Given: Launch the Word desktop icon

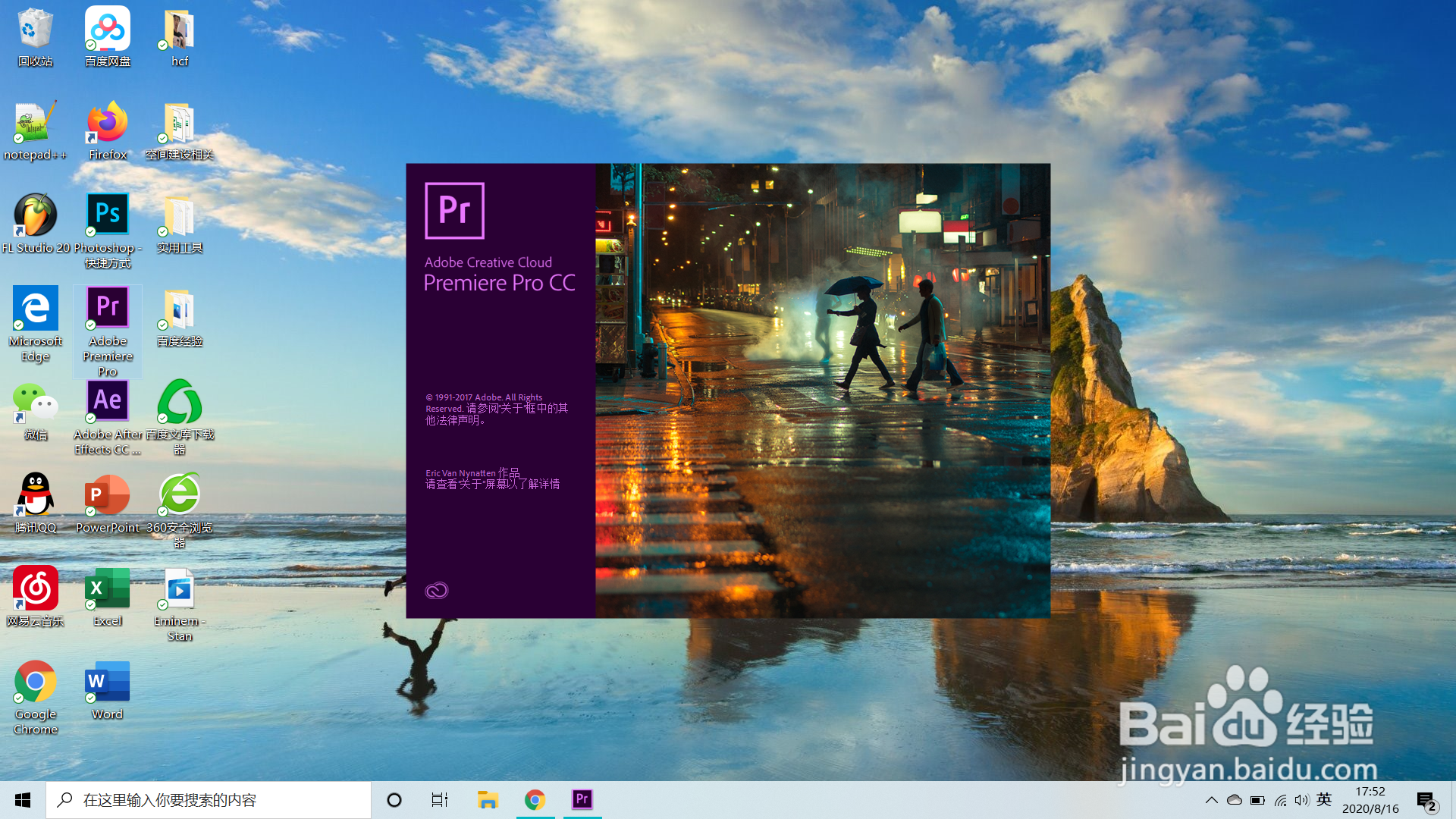Looking at the screenshot, I should click(107, 690).
